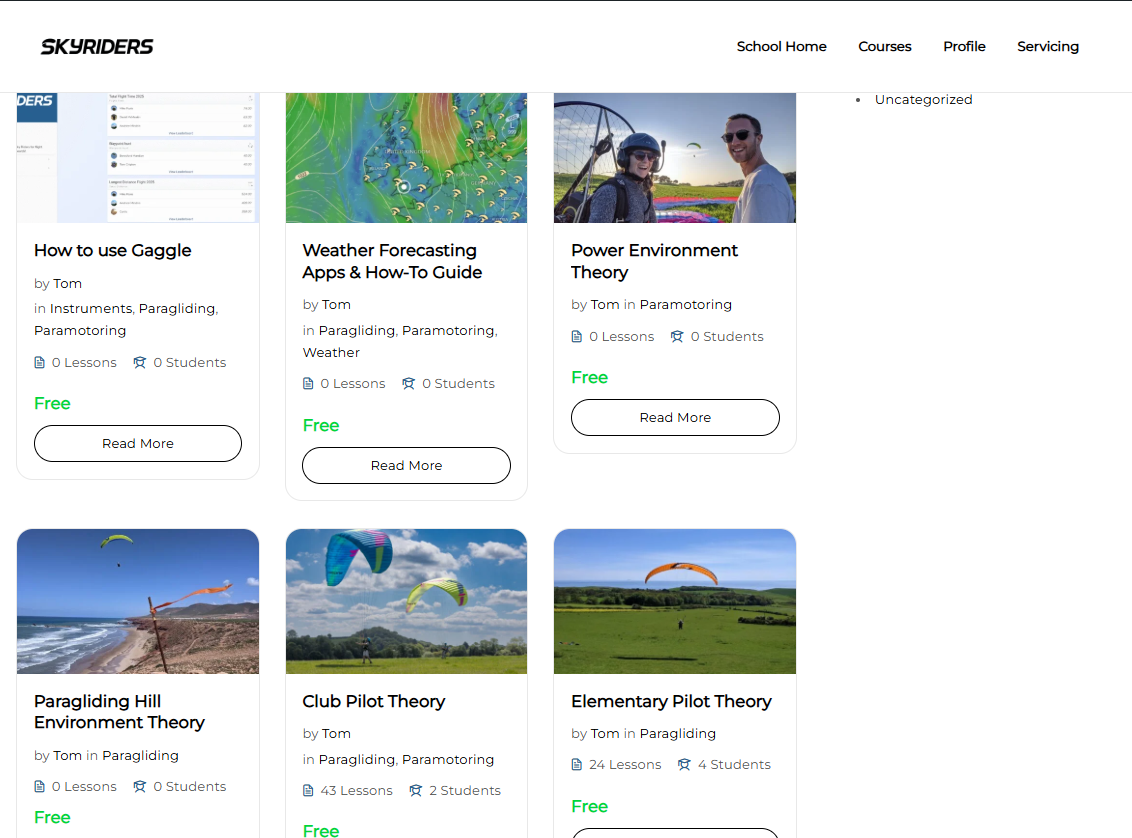Open School Home menu item

tap(781, 46)
